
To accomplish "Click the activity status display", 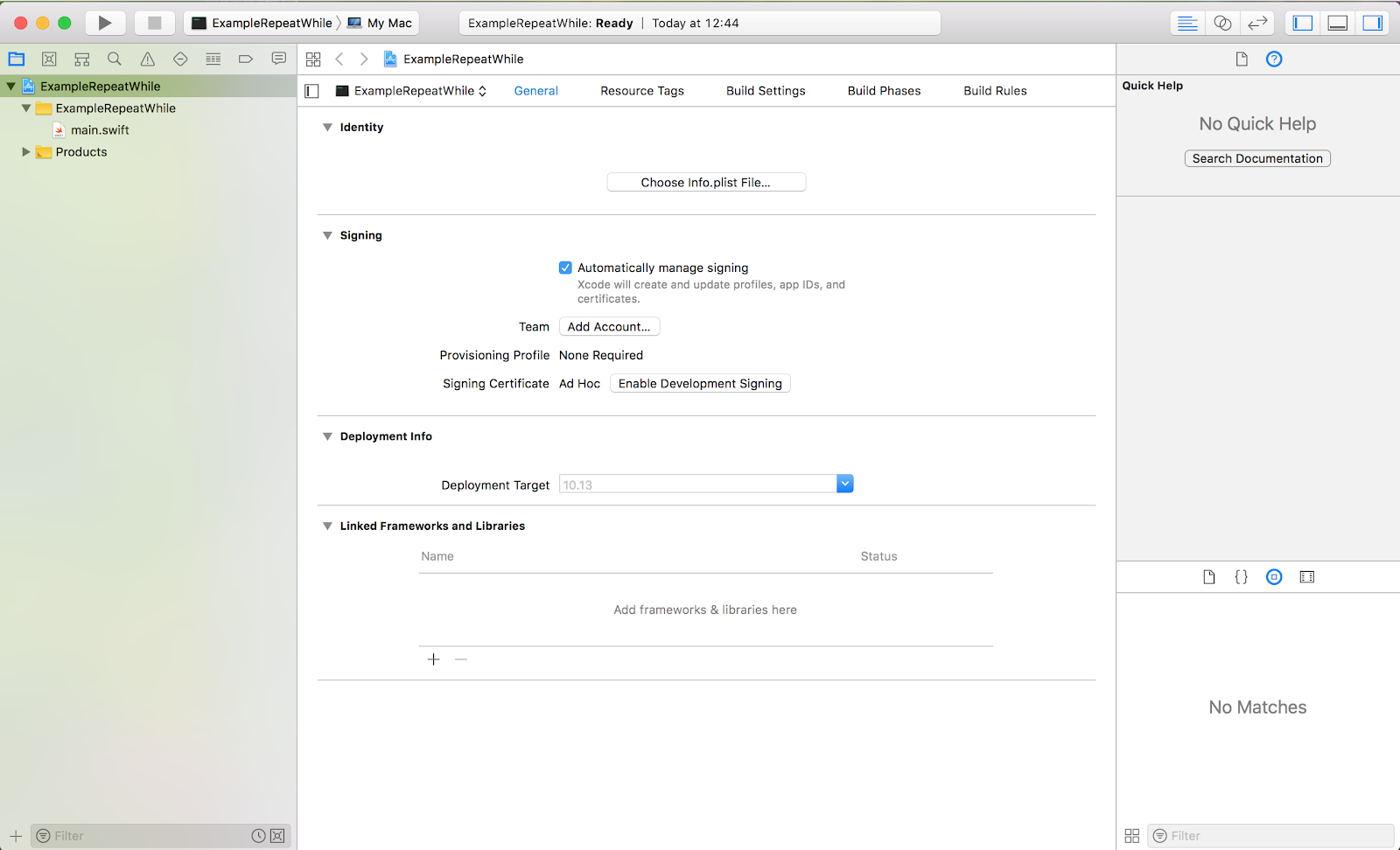I will point(700,23).
